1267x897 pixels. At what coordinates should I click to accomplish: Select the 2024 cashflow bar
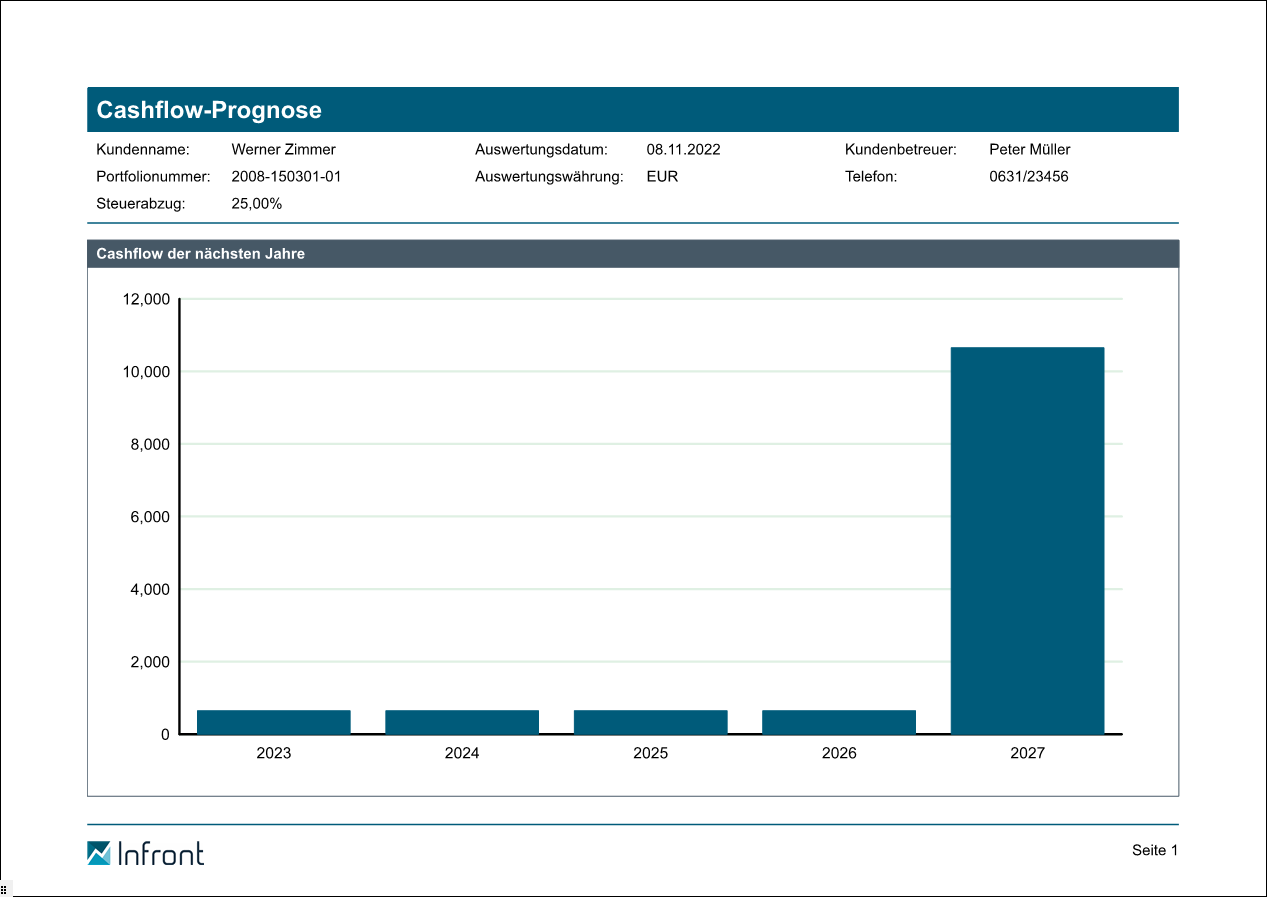(462, 722)
